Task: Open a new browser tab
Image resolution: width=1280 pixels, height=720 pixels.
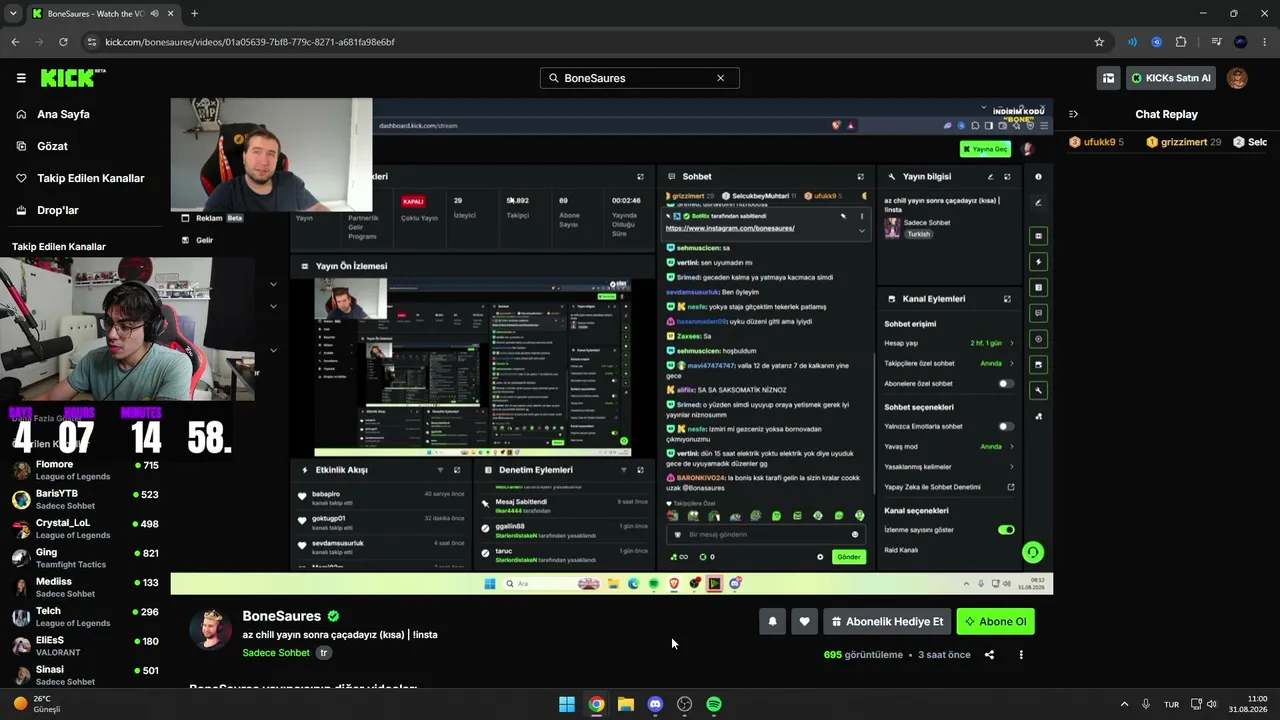Action: [x=194, y=14]
